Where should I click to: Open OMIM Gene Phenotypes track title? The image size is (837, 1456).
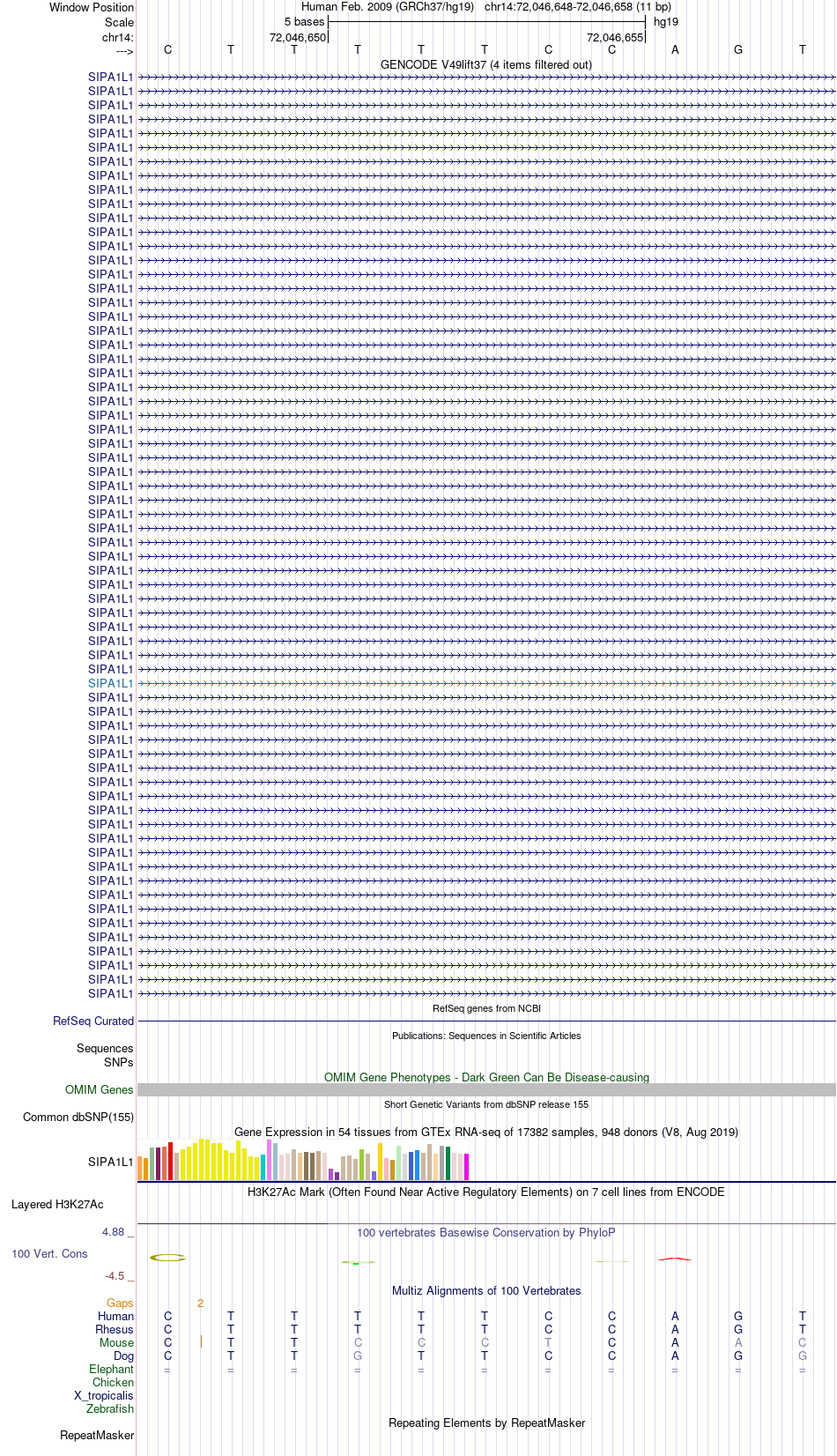coord(486,1078)
